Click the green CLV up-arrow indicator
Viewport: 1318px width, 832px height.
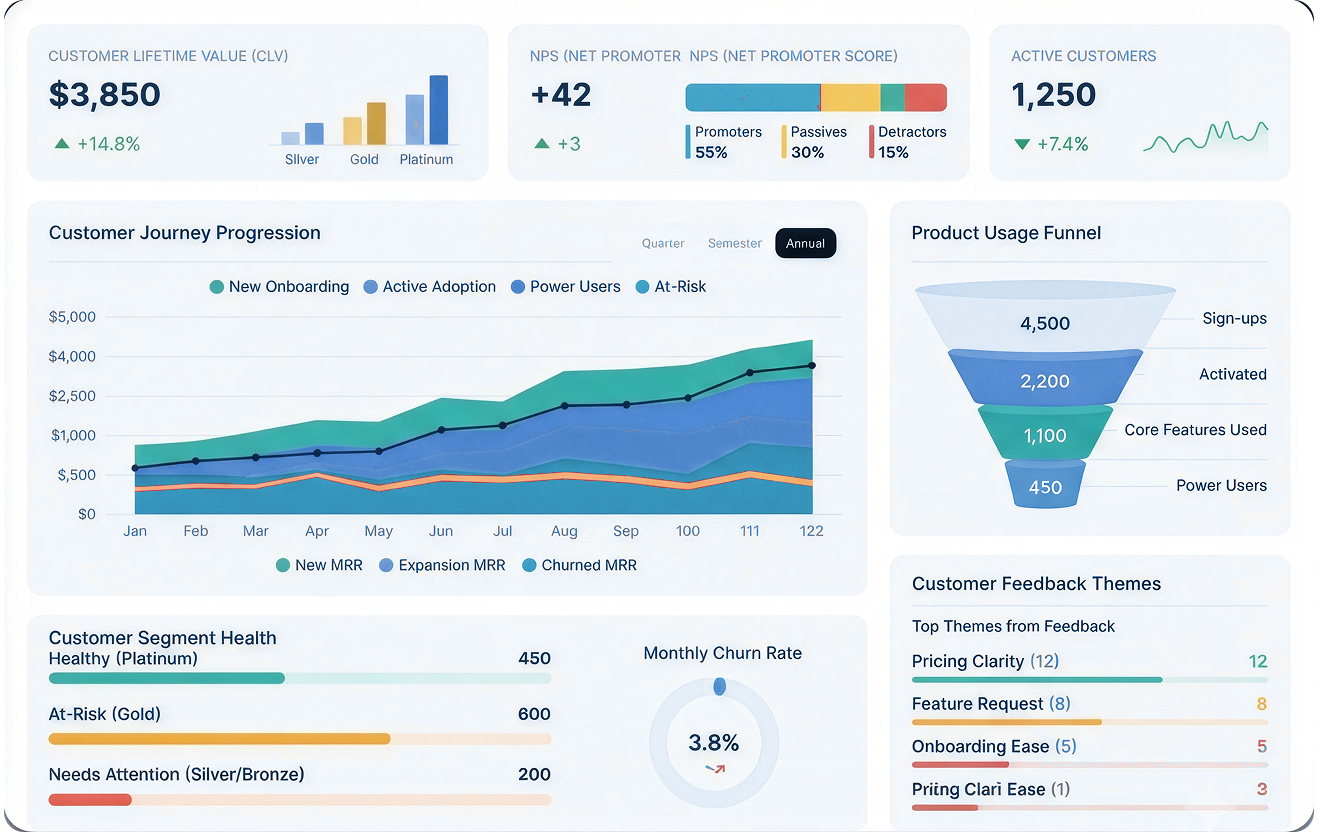coord(62,144)
